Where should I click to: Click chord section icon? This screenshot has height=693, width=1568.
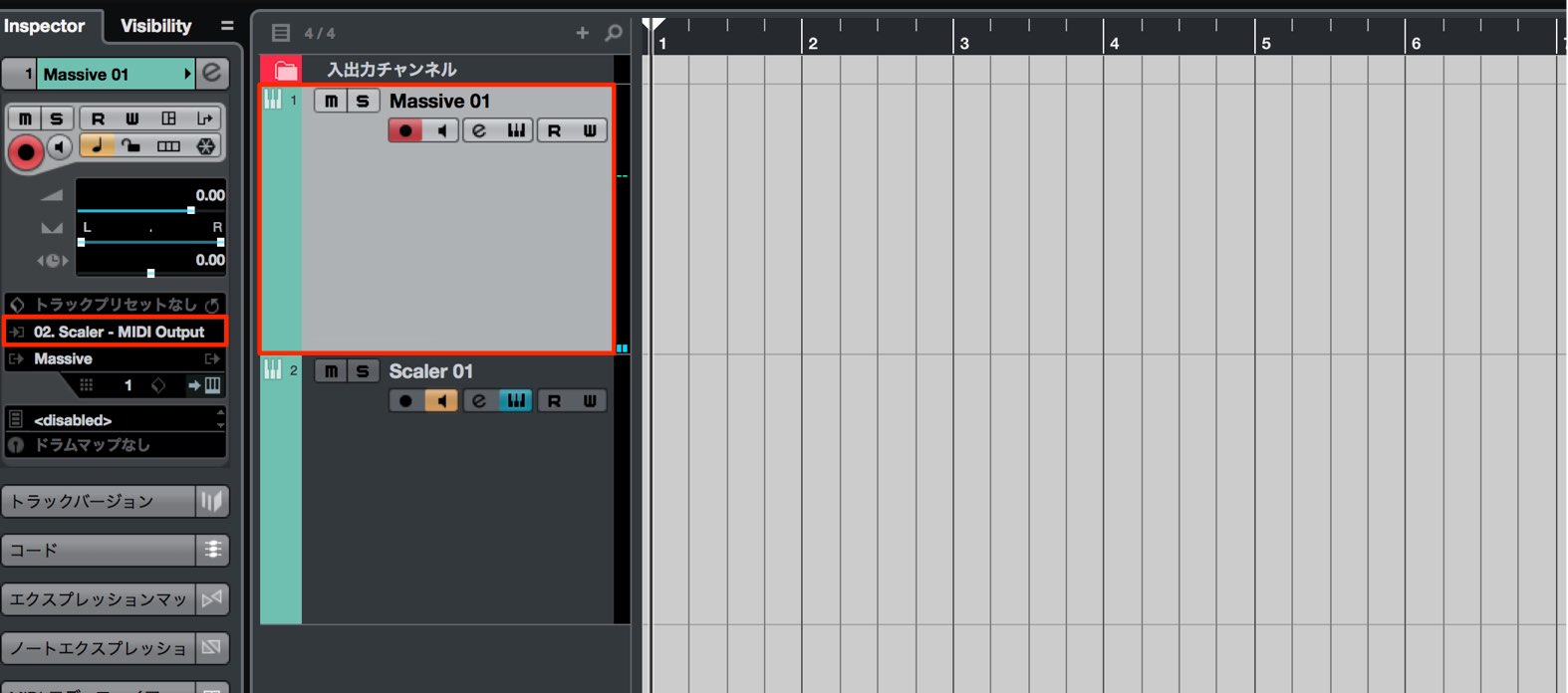(x=212, y=550)
